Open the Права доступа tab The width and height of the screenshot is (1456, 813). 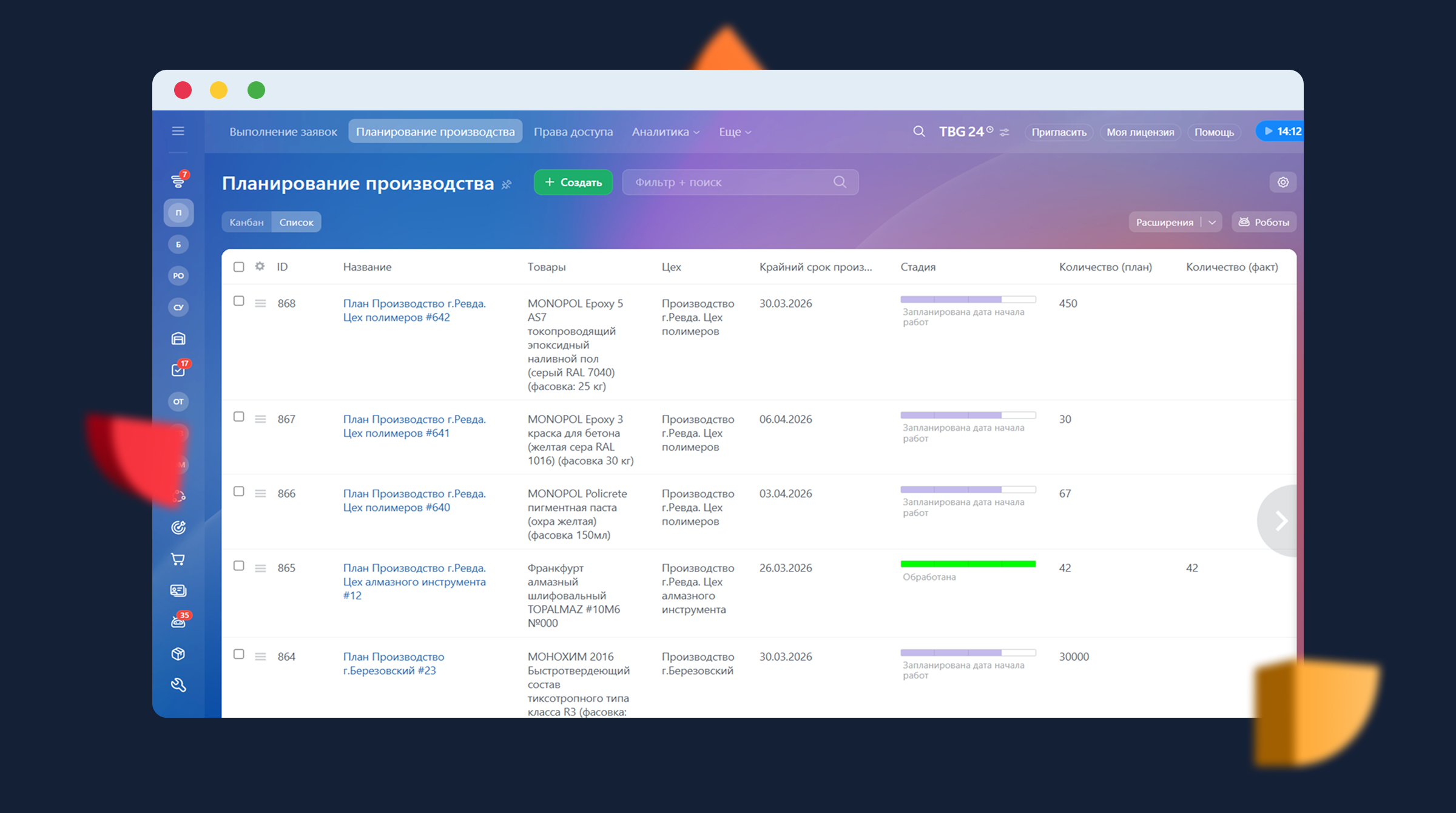[x=573, y=132]
